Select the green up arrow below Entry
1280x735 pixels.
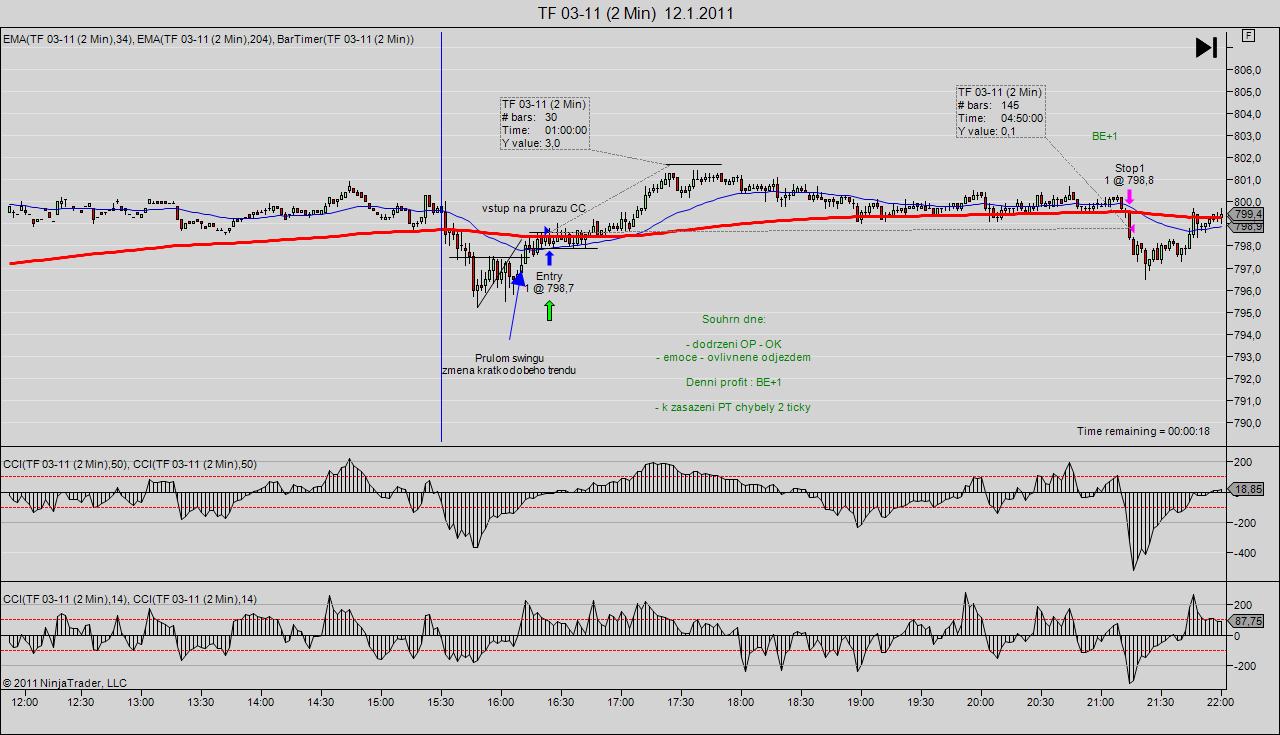[549, 311]
